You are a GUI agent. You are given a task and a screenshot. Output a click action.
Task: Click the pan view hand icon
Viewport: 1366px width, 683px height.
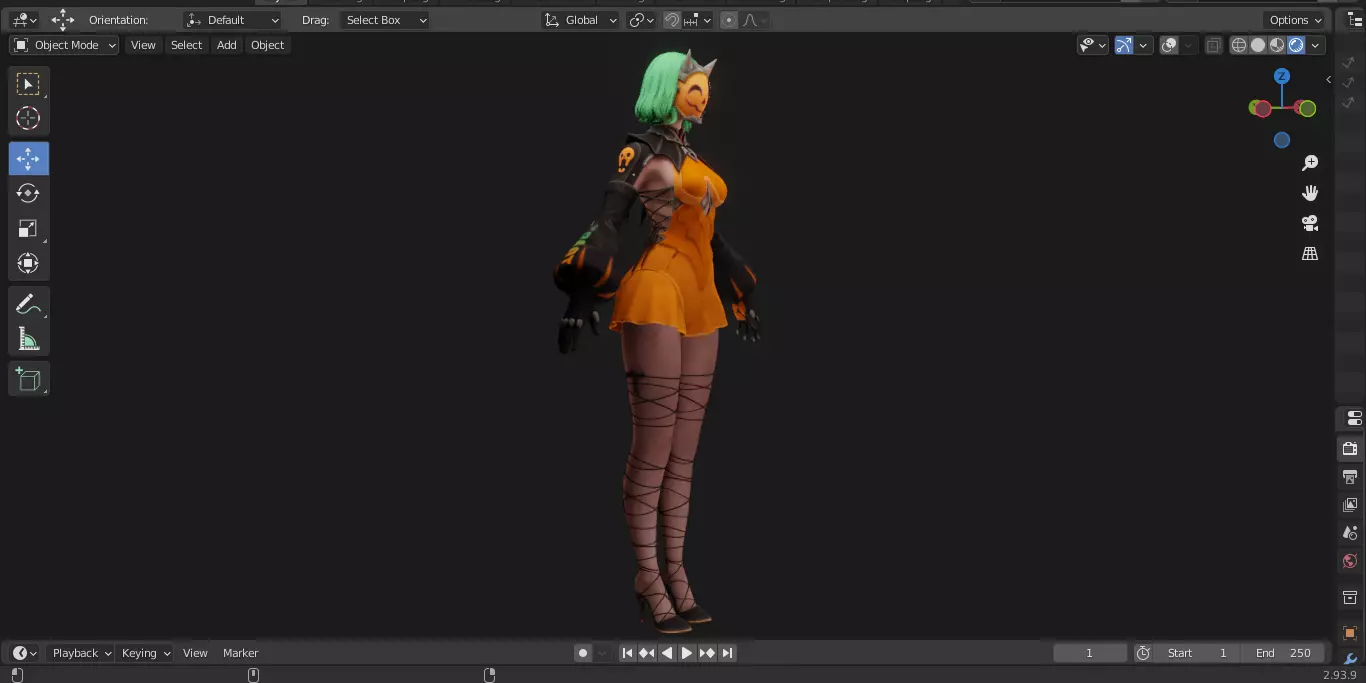(x=1310, y=193)
